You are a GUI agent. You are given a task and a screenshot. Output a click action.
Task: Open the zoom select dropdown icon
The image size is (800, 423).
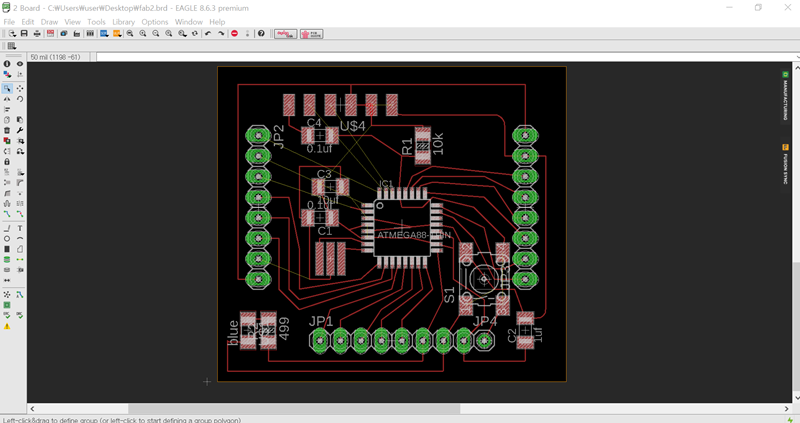(182, 34)
